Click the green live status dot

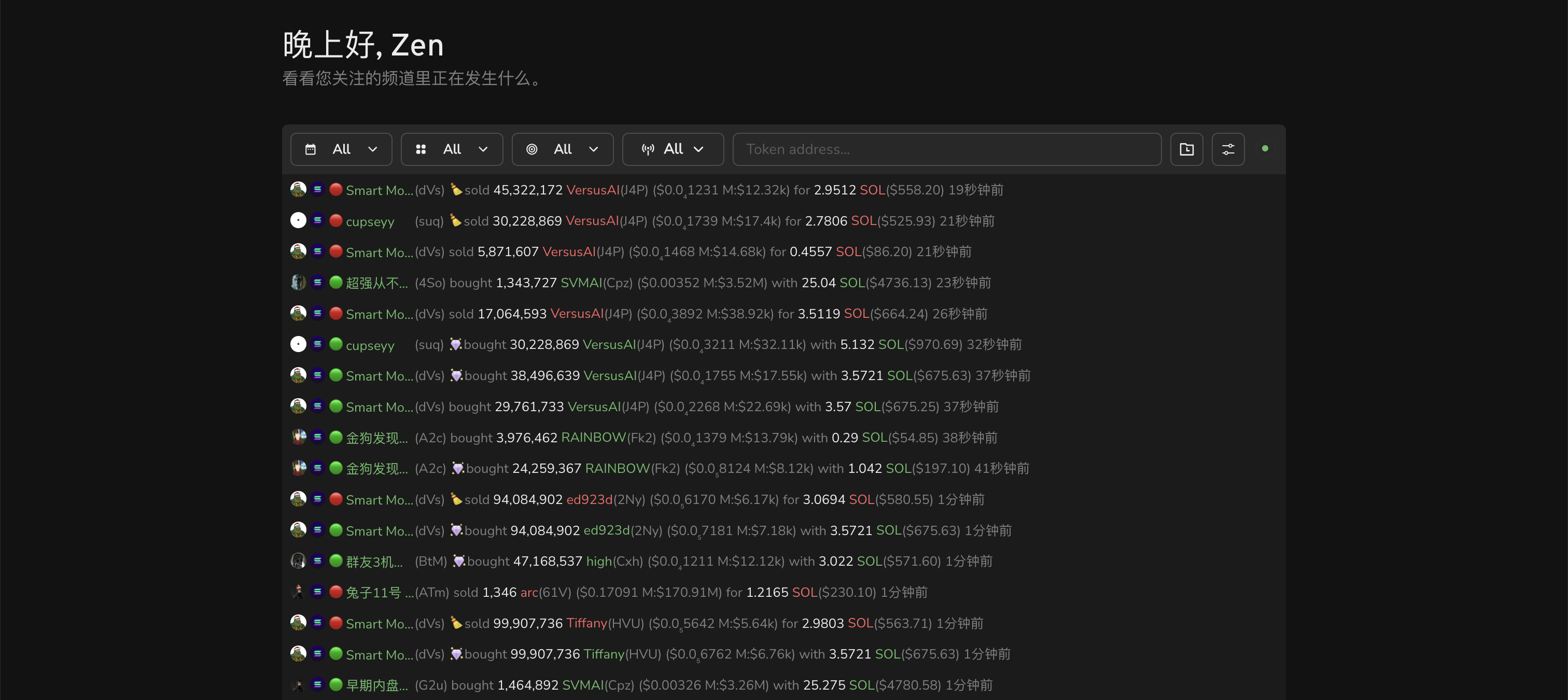(1265, 148)
